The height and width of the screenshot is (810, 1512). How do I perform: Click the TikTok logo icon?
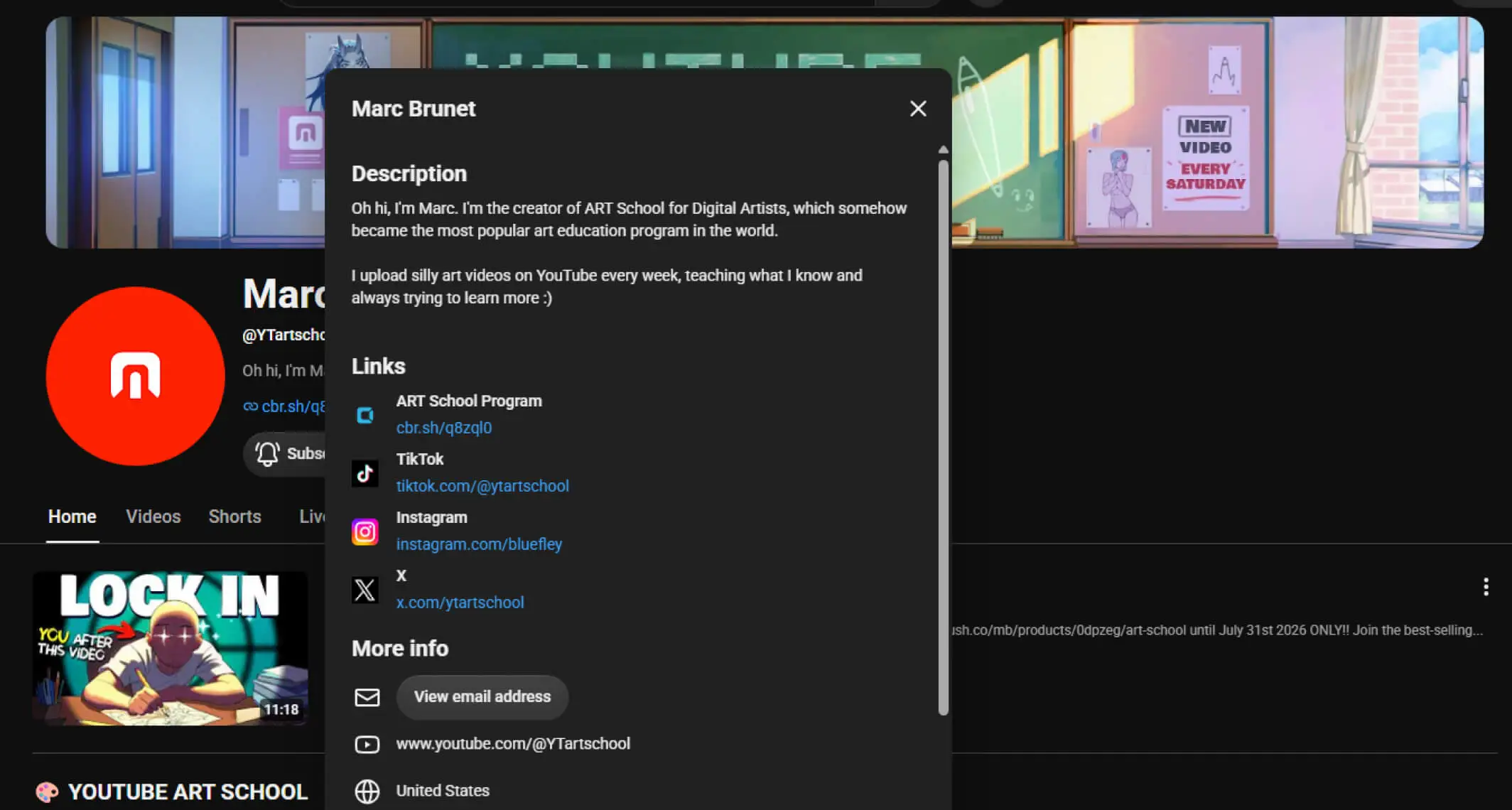pyautogui.click(x=365, y=473)
